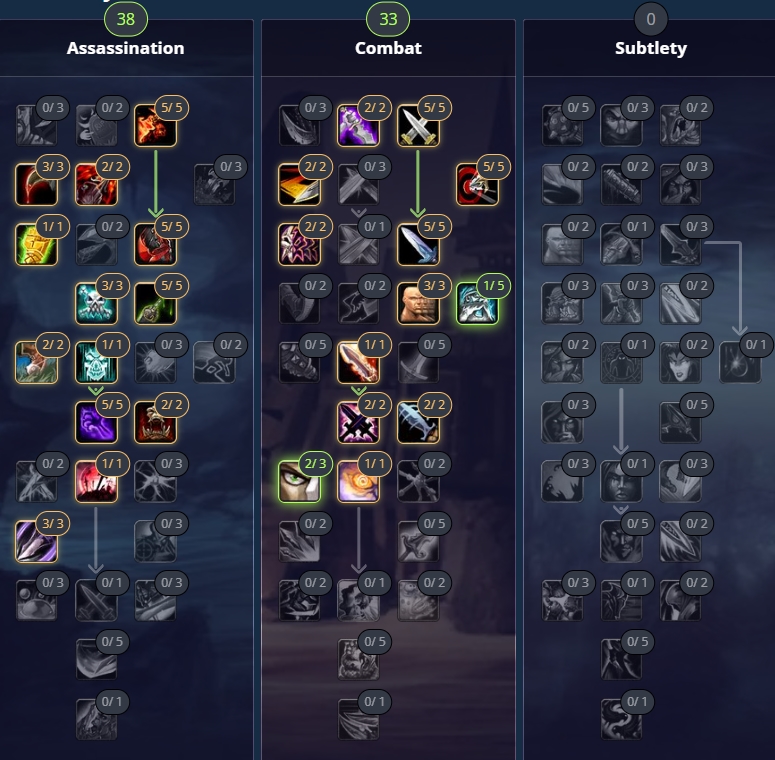Screen dimensions: 775x760
Task: Click the purple blades Focused Attacks talent 3/3
Action: point(37,542)
